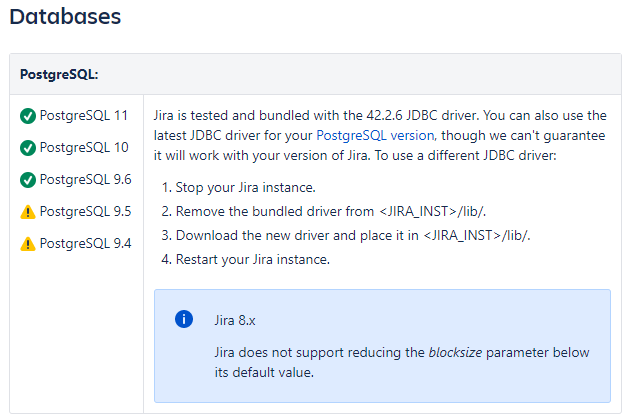Viewport: 629px width, 418px height.
Task: Select the PostgreSQL 9.5 label
Action: tap(85, 211)
